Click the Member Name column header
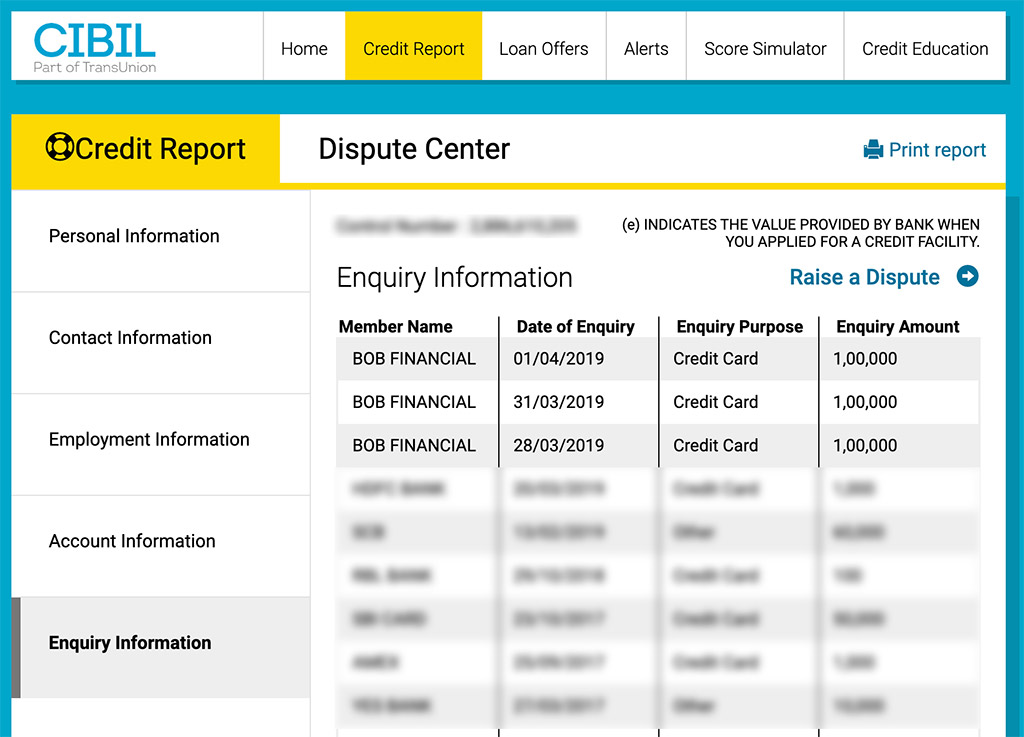 click(x=396, y=326)
